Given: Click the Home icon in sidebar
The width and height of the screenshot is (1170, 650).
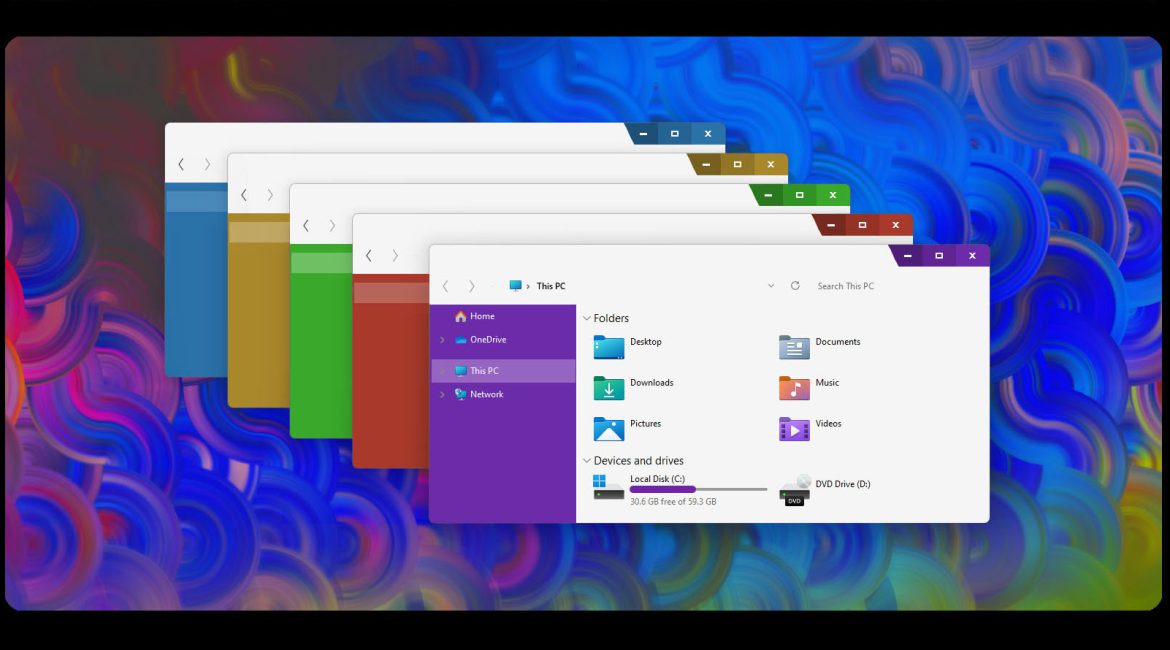Looking at the screenshot, I should pos(460,316).
